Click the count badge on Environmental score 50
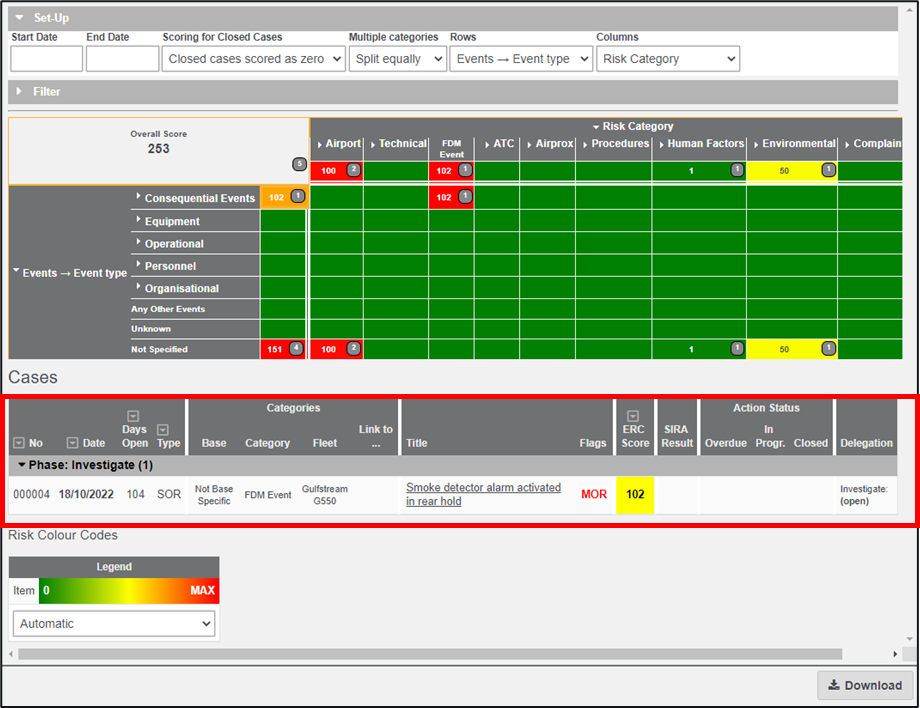The height and width of the screenshot is (708, 920). pyautogui.click(x=828, y=171)
